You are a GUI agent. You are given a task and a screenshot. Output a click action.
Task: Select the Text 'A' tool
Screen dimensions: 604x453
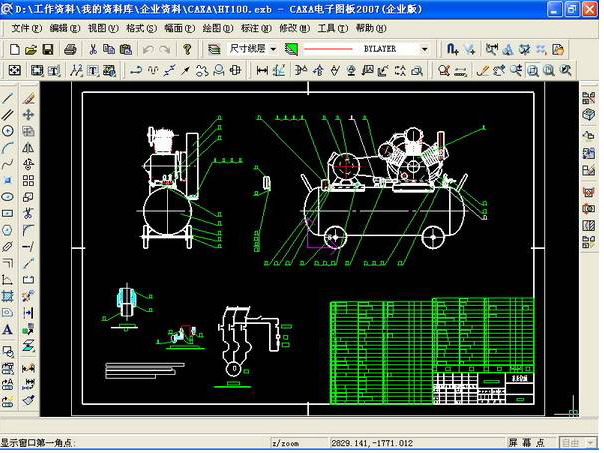(x=8, y=329)
